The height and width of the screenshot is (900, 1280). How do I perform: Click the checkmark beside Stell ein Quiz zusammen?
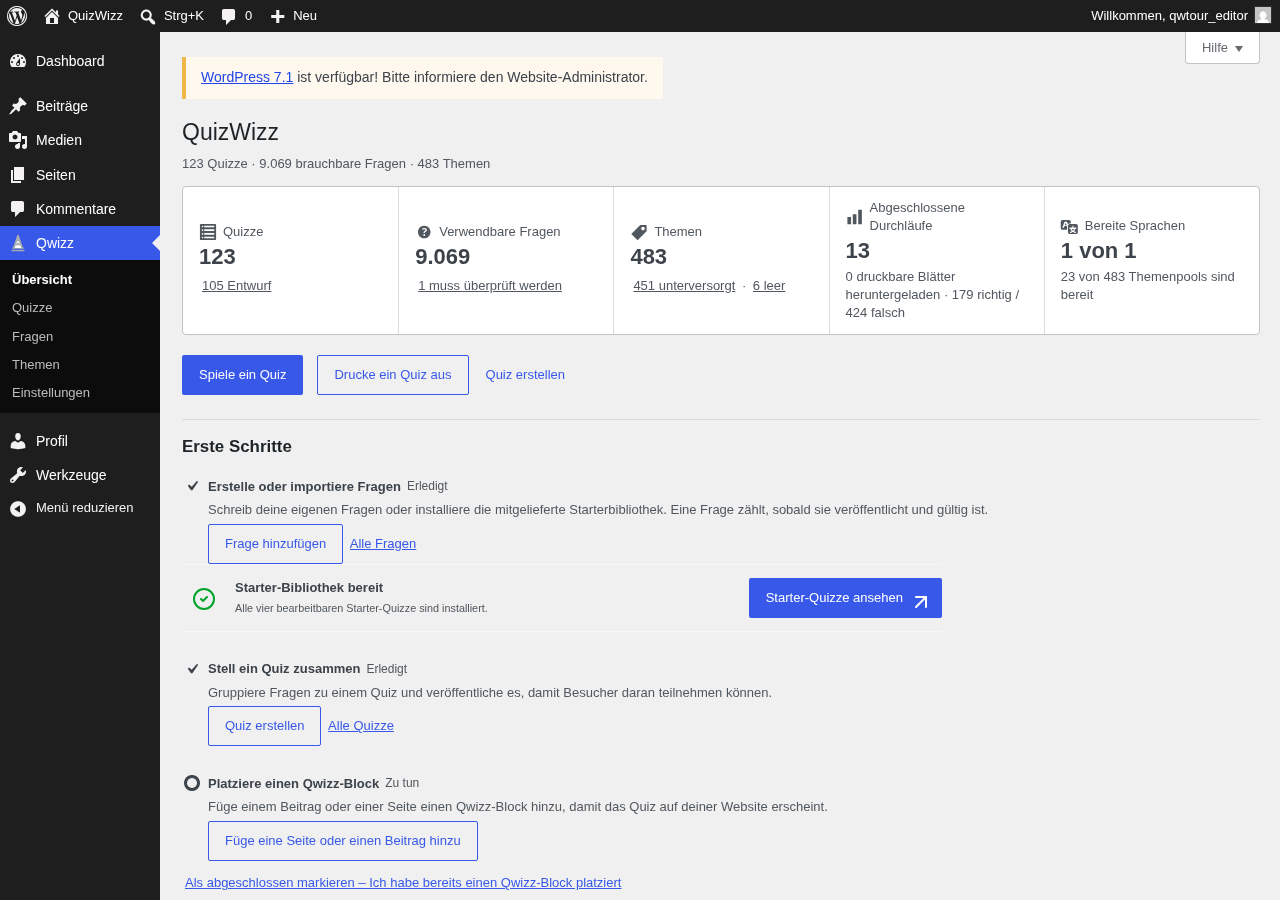[x=193, y=669]
